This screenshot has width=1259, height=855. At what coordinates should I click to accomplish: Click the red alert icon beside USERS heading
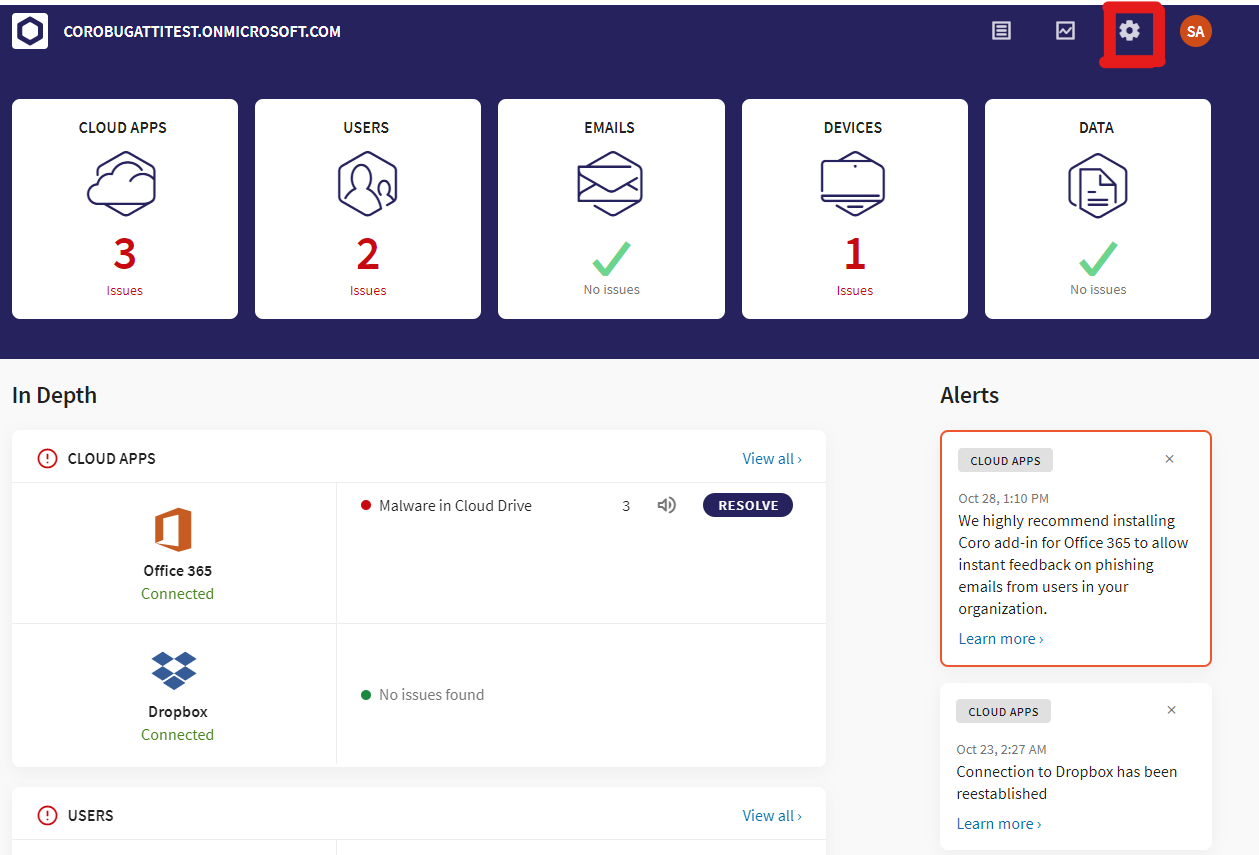tap(47, 815)
